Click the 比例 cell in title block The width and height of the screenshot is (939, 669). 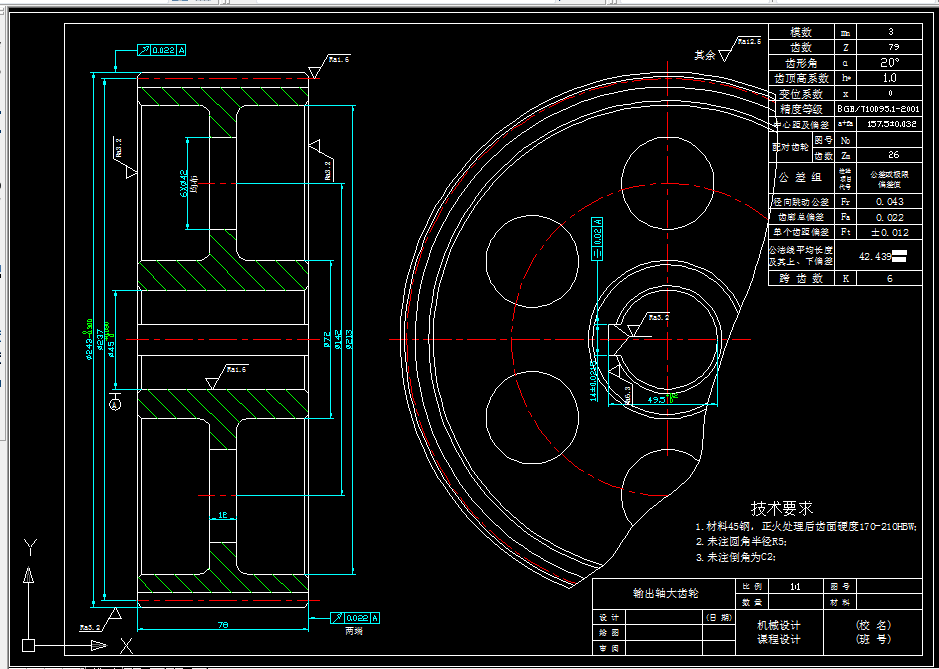(751, 586)
